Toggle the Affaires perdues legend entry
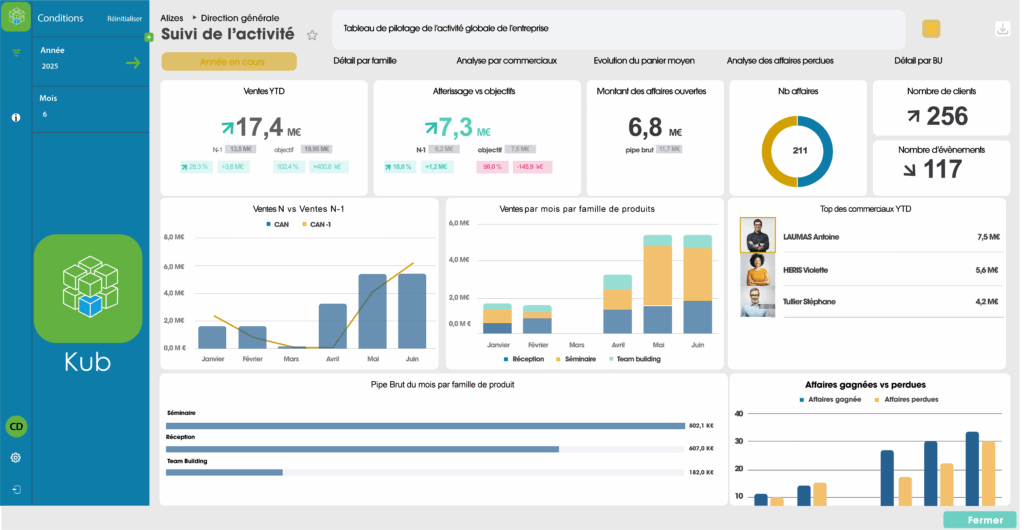 tap(910, 399)
